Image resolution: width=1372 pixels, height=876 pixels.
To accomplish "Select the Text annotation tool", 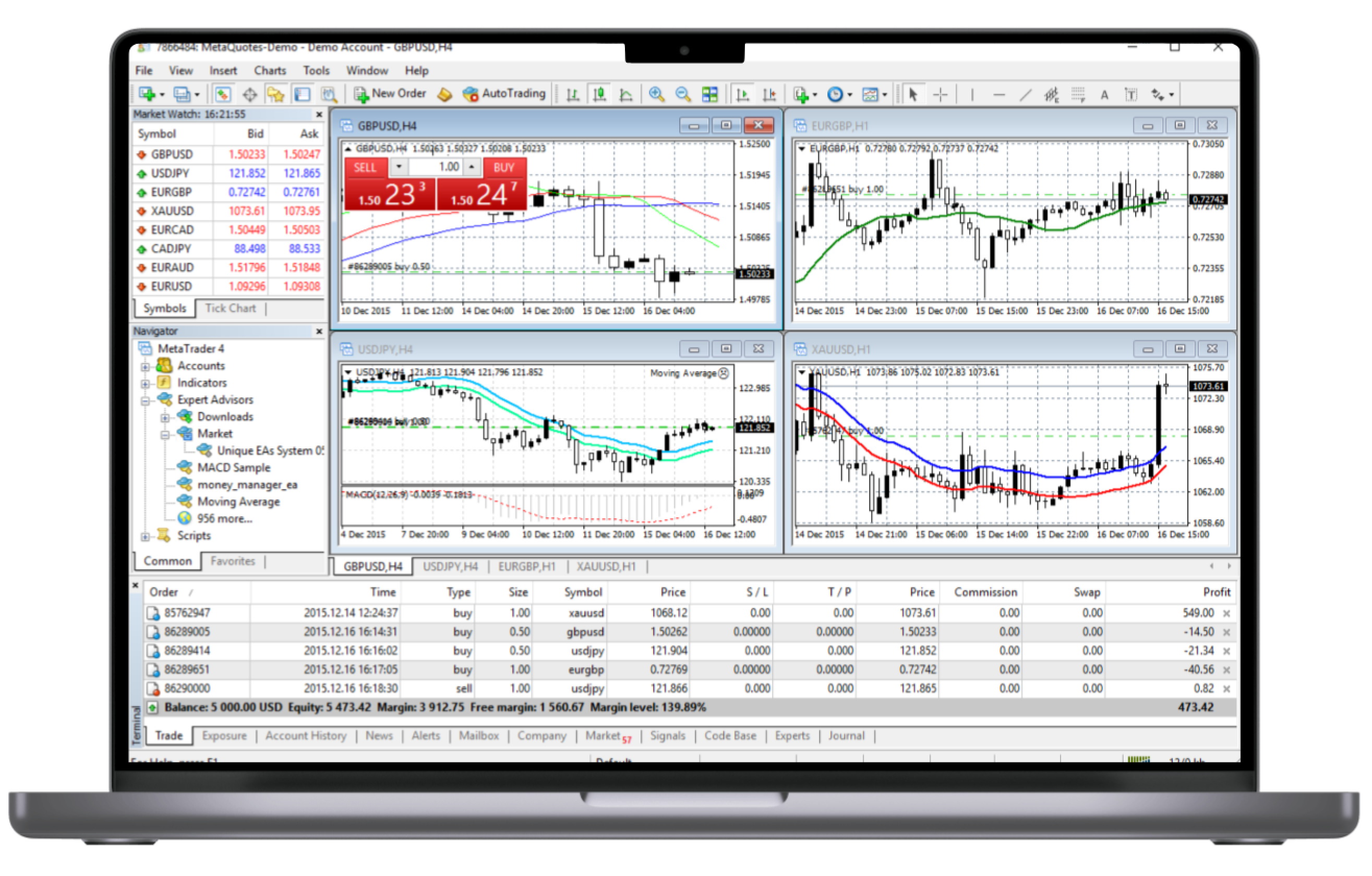I will tap(1104, 94).
